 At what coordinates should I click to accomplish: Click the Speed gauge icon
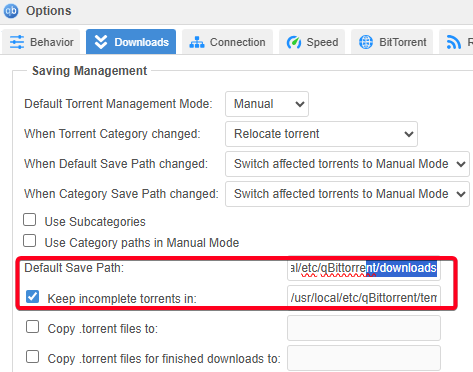pyautogui.click(x=294, y=42)
